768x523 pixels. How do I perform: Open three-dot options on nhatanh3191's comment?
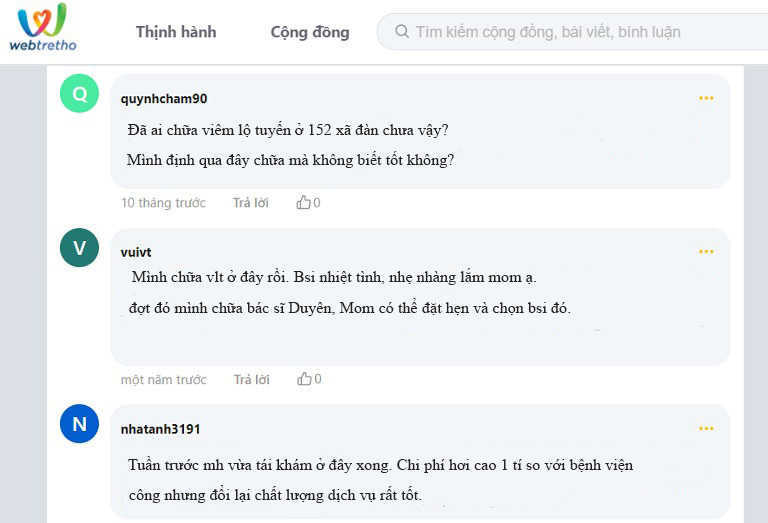(706, 428)
